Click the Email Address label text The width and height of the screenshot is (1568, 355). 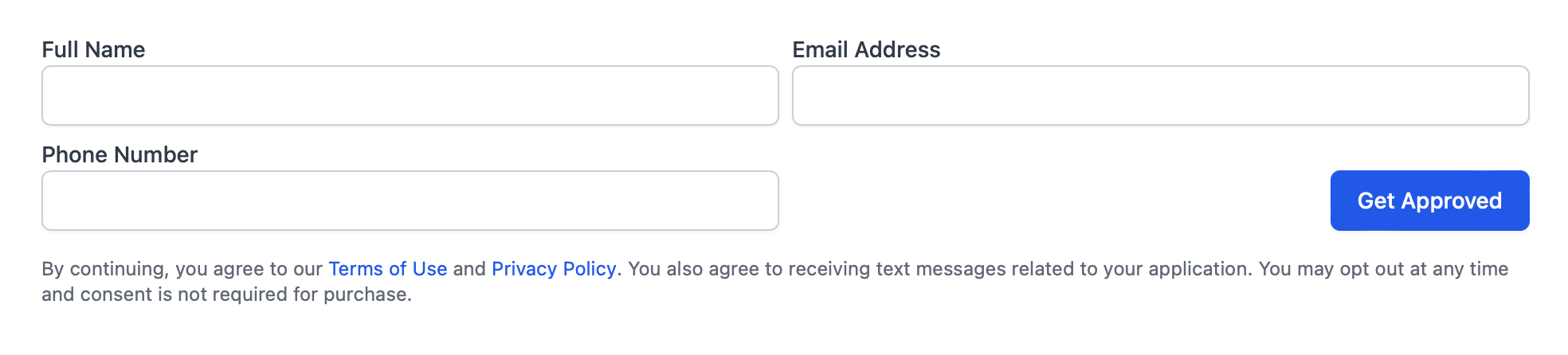(866, 49)
